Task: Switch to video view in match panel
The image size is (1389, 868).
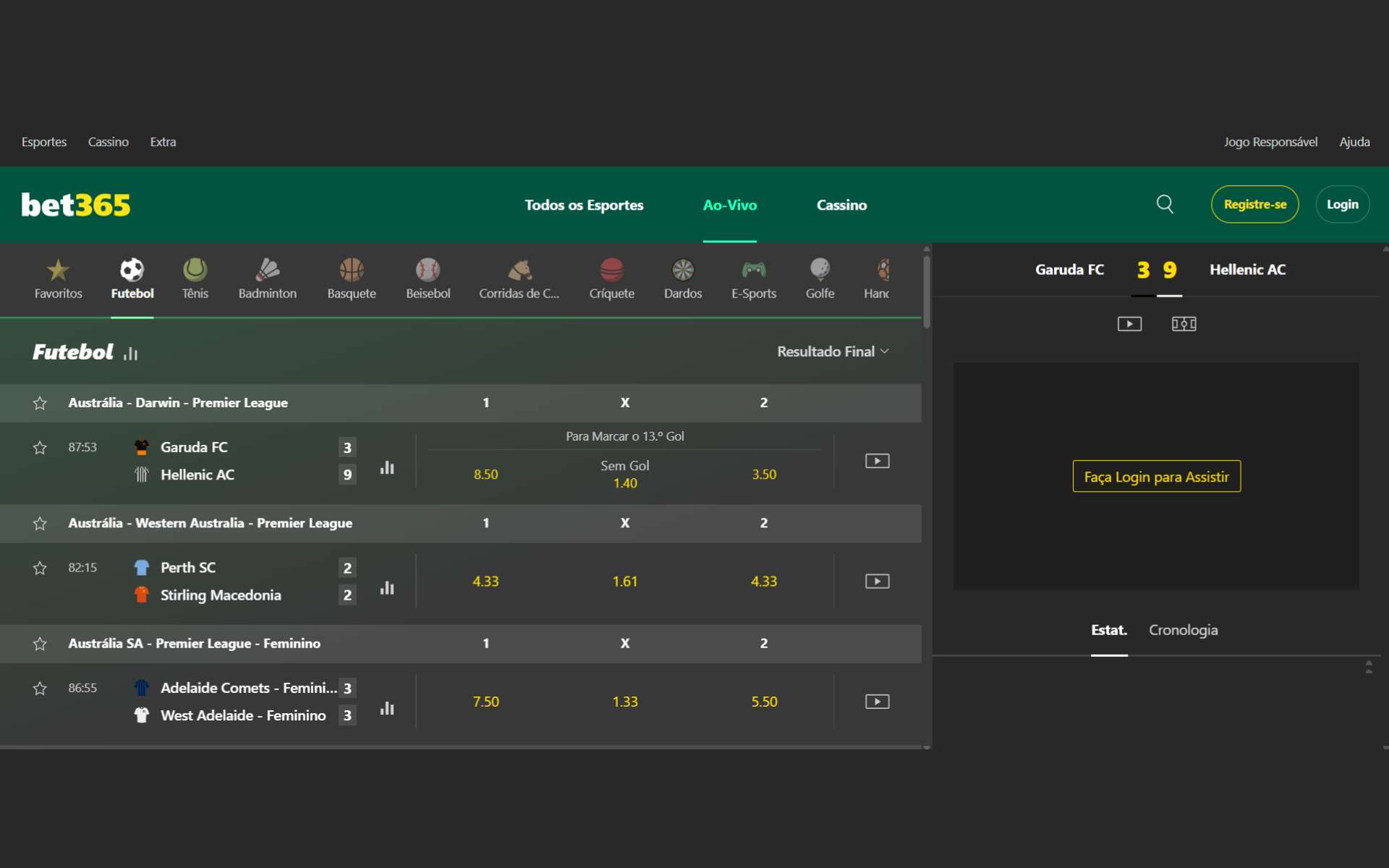Action: click(x=1129, y=324)
